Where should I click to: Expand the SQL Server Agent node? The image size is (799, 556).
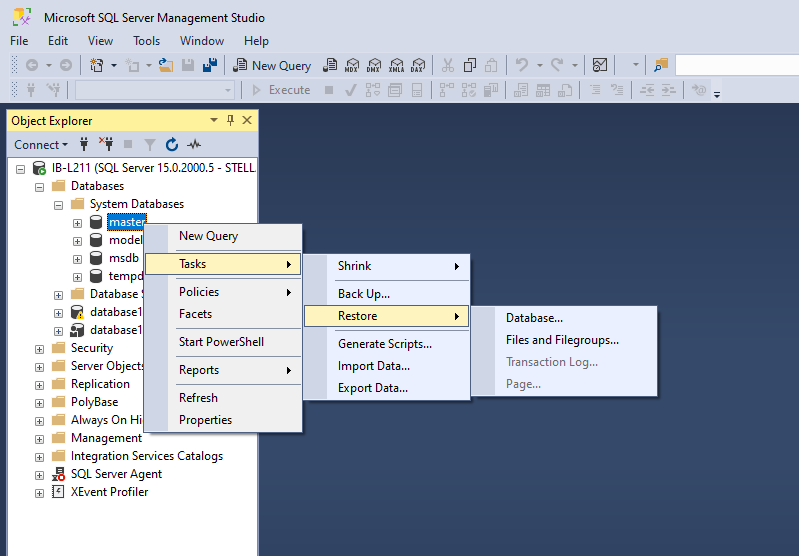pos(39,475)
